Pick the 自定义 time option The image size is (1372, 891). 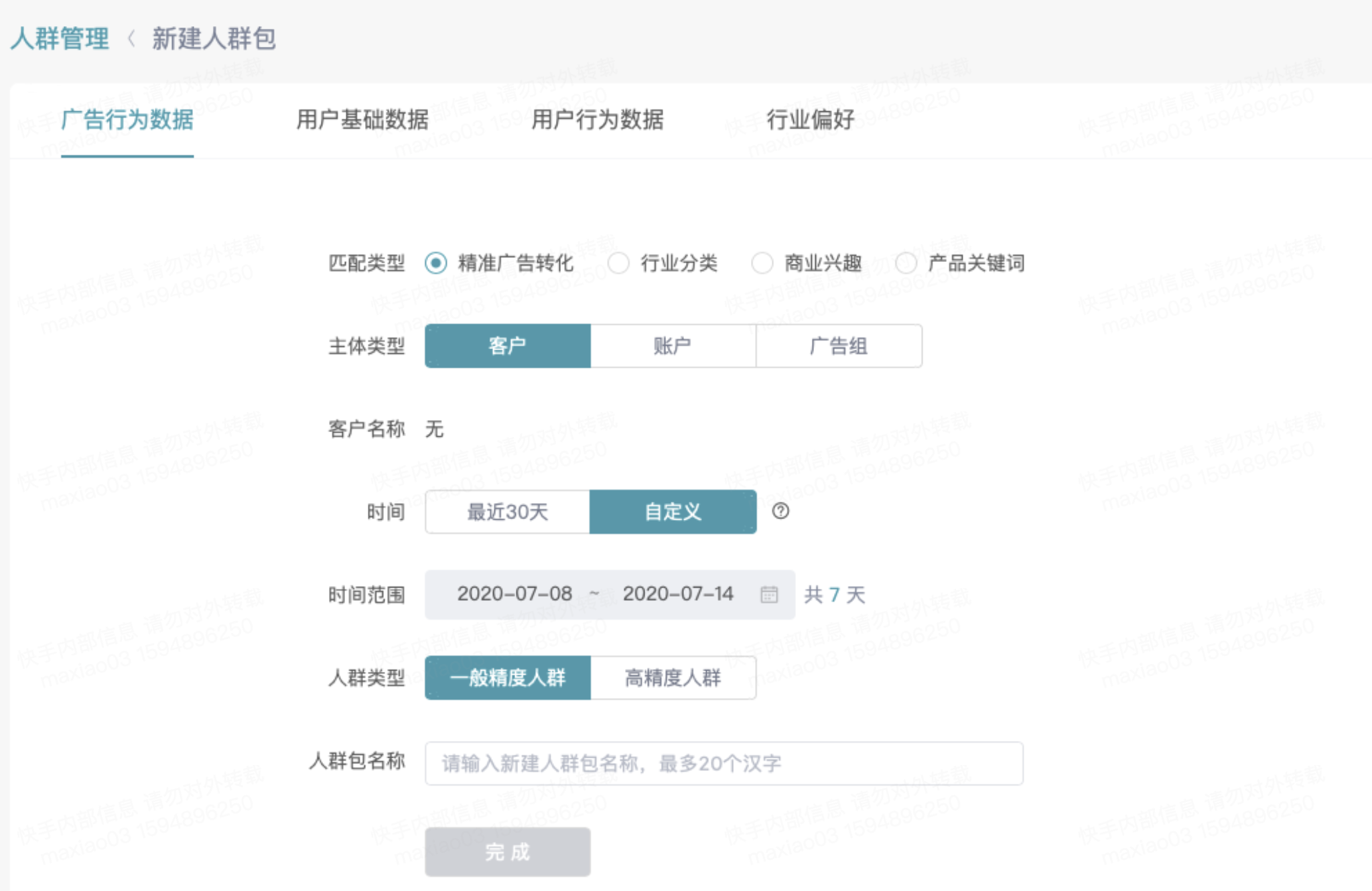673,512
